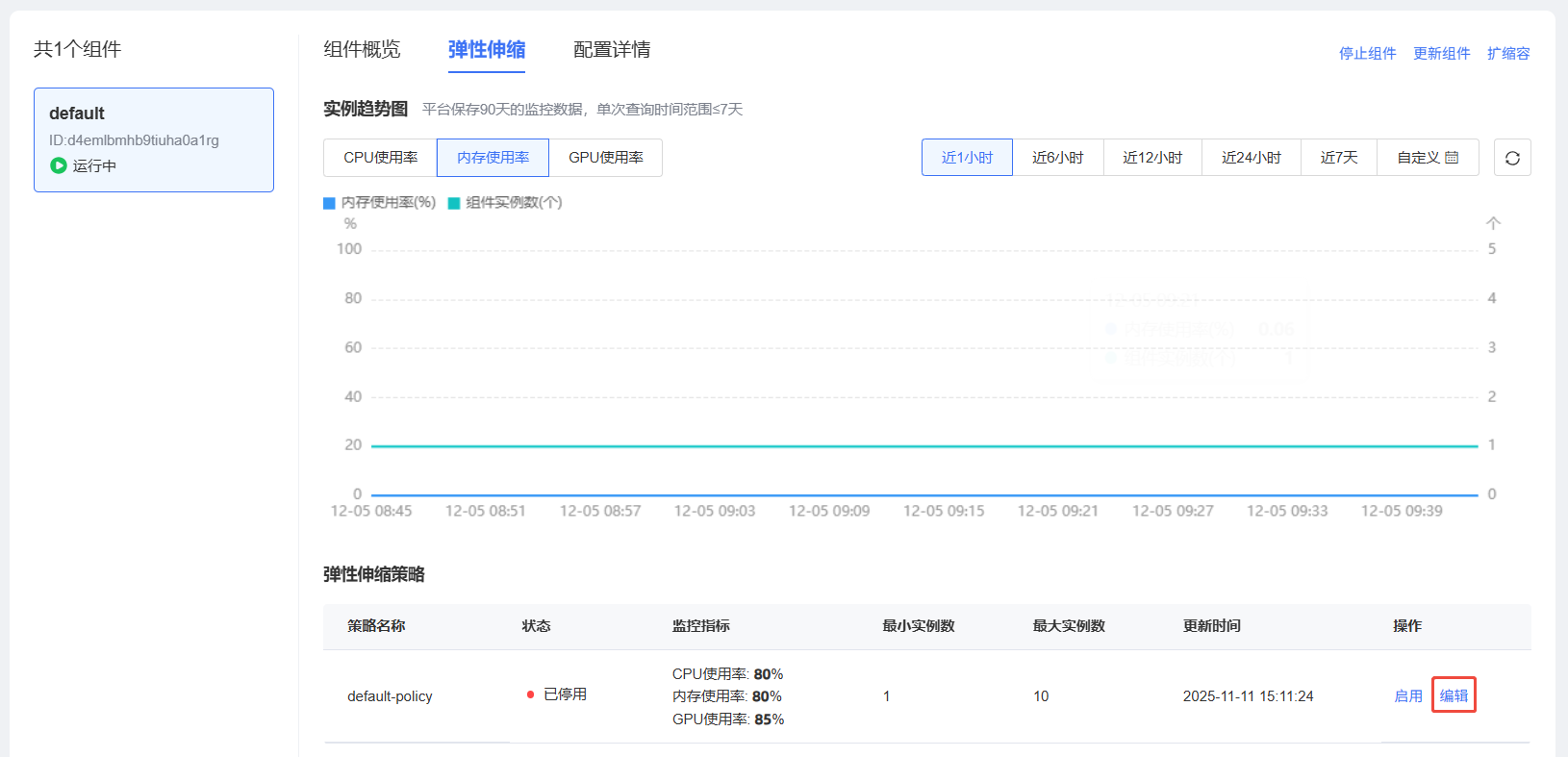This screenshot has width=1568, height=757.
Task: Toggle the teal 组件实例数 legend marker
Action: 454,203
